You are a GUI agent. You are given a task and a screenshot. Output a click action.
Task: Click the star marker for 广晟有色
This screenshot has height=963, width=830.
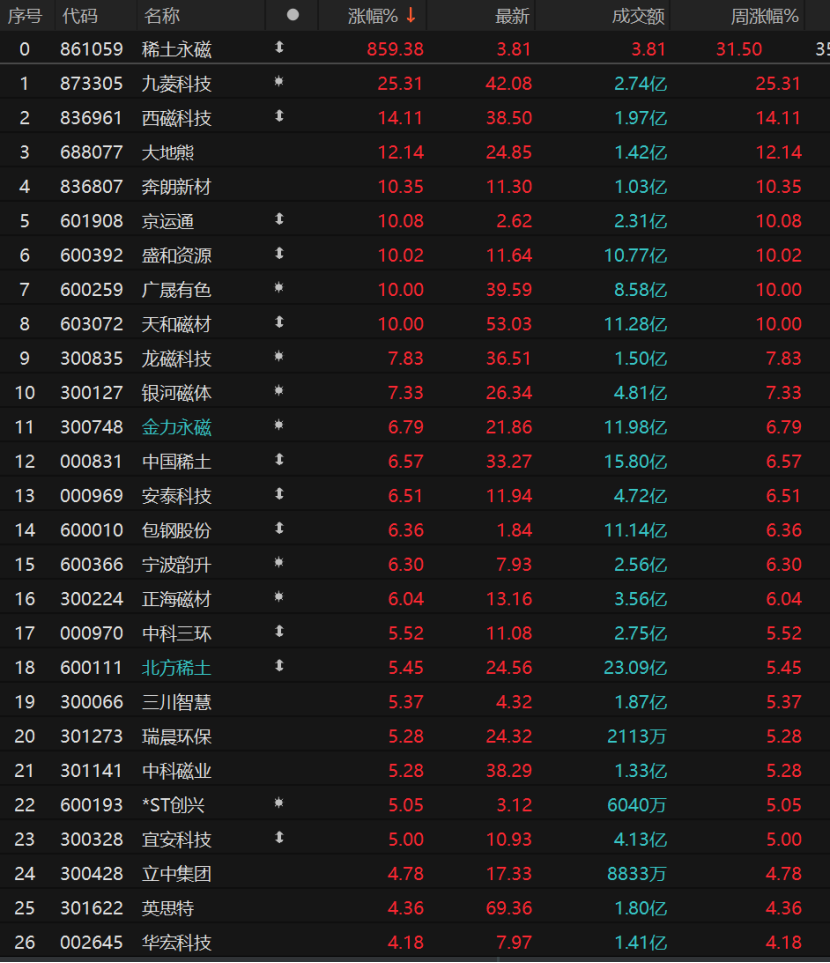coord(279,287)
